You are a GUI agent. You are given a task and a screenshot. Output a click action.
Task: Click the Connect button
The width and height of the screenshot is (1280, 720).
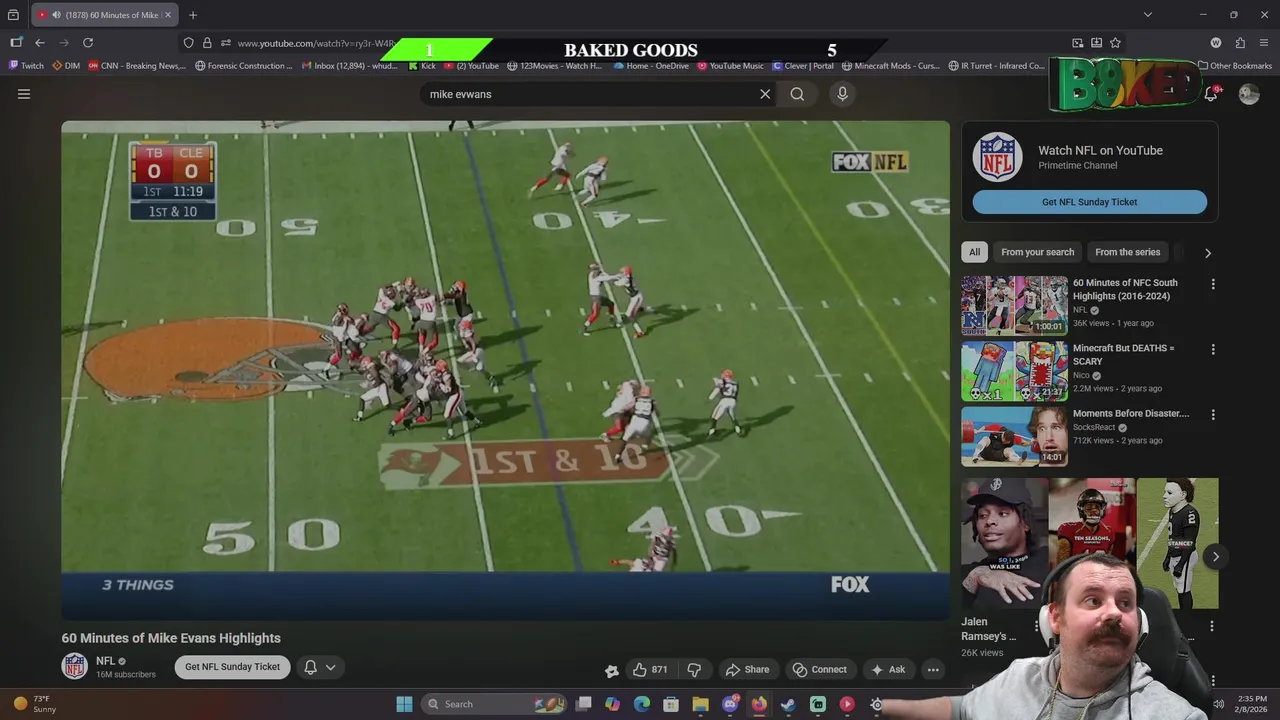(819, 670)
